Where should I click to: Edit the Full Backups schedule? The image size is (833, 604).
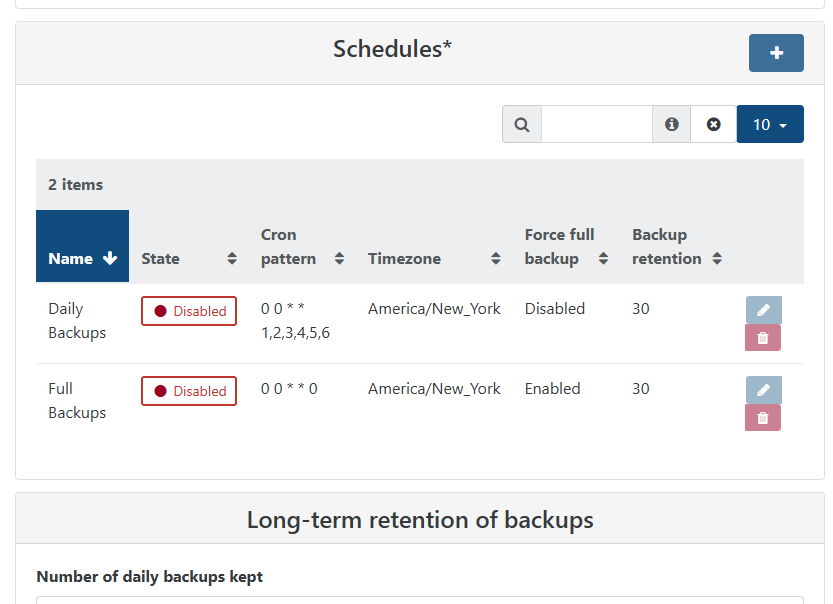[763, 390]
